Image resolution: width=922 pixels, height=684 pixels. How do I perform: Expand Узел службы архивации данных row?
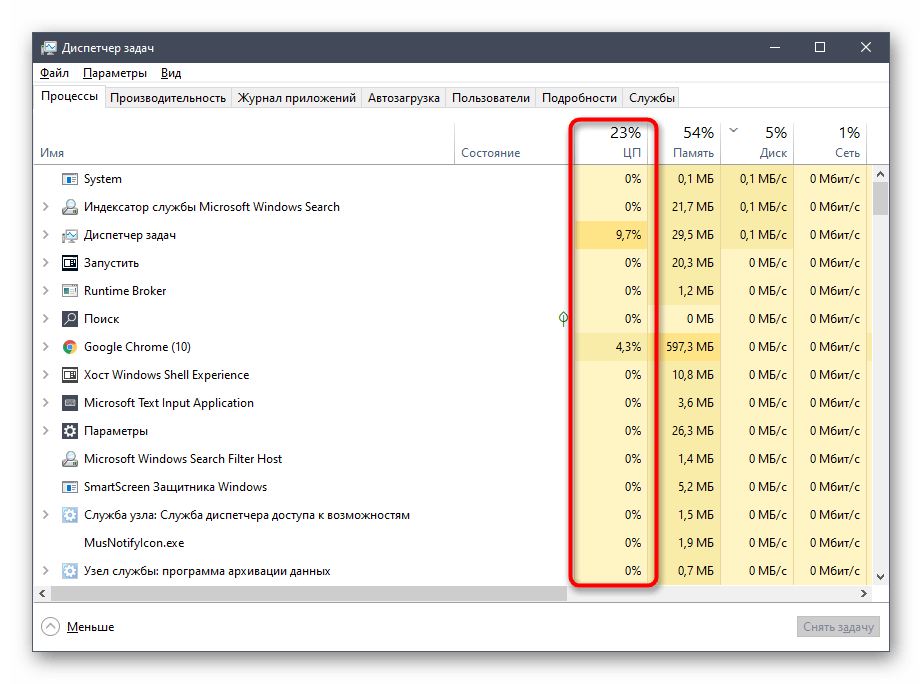45,571
